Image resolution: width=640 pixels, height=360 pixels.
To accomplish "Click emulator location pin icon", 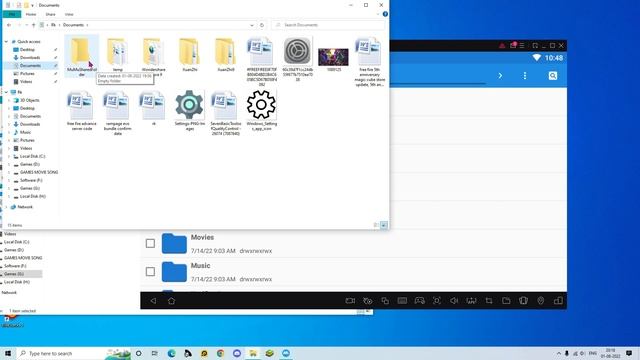I will coord(541,301).
